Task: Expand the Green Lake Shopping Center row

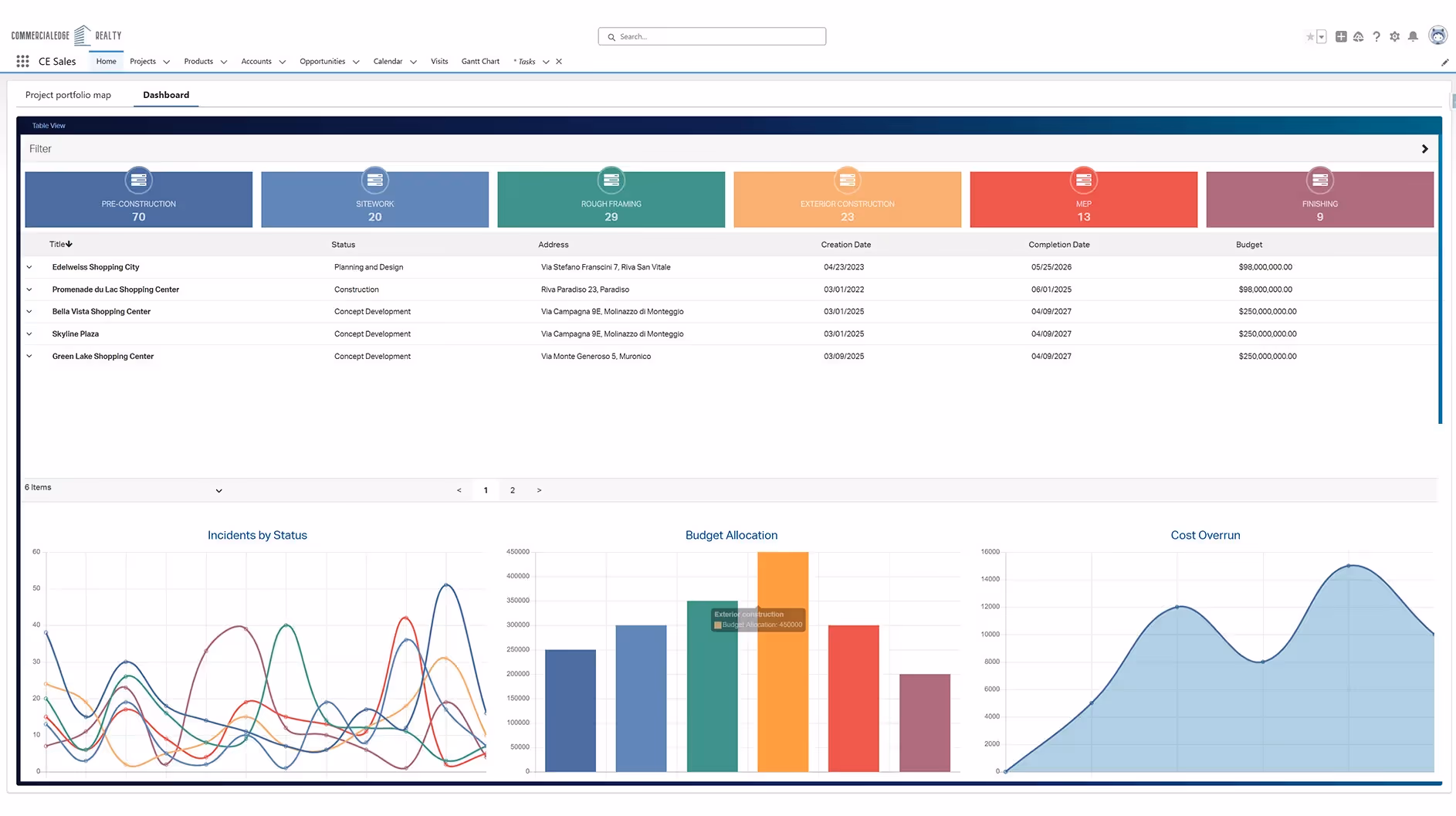Action: coord(29,357)
